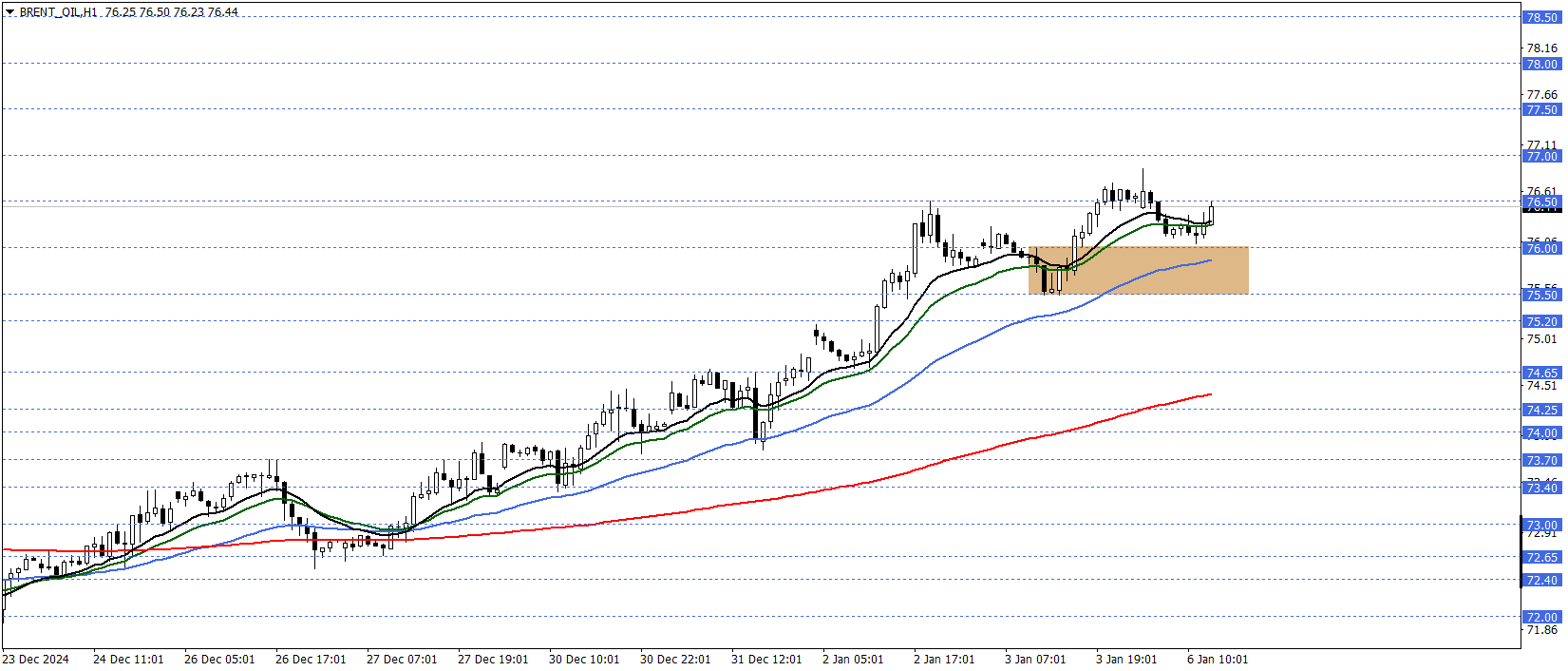Click the 3 Jan 07:01 time label
The height and width of the screenshot is (671, 1568).
[x=1035, y=659]
